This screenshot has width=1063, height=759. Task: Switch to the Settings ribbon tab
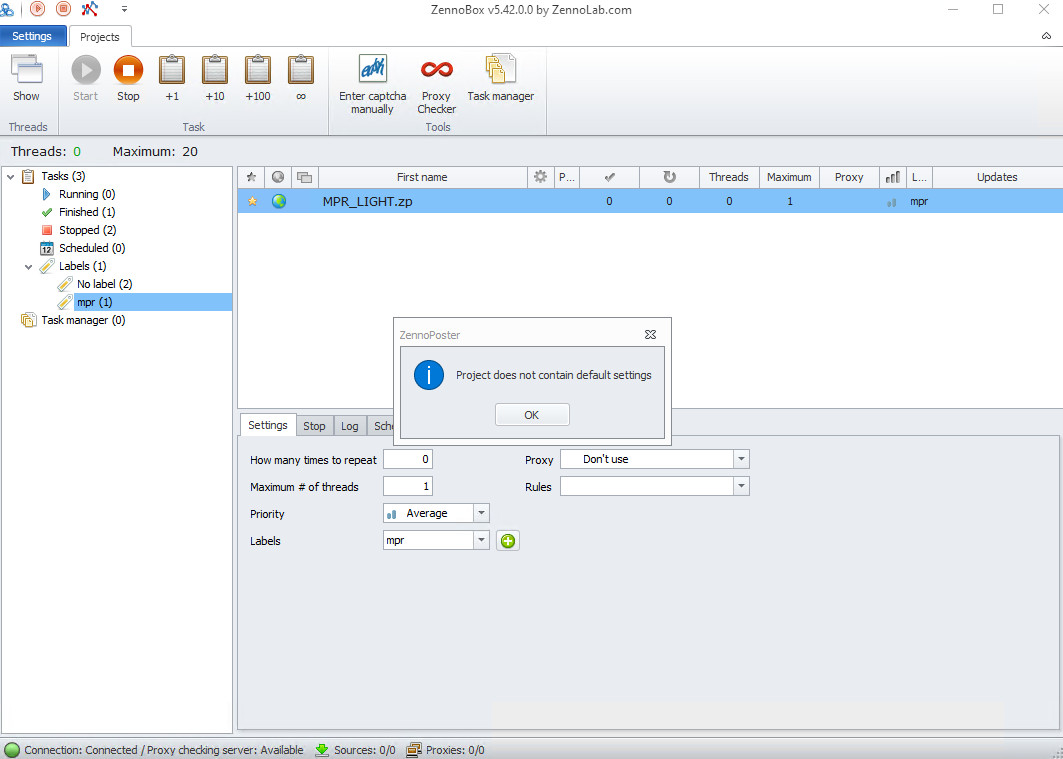pyautogui.click(x=32, y=37)
